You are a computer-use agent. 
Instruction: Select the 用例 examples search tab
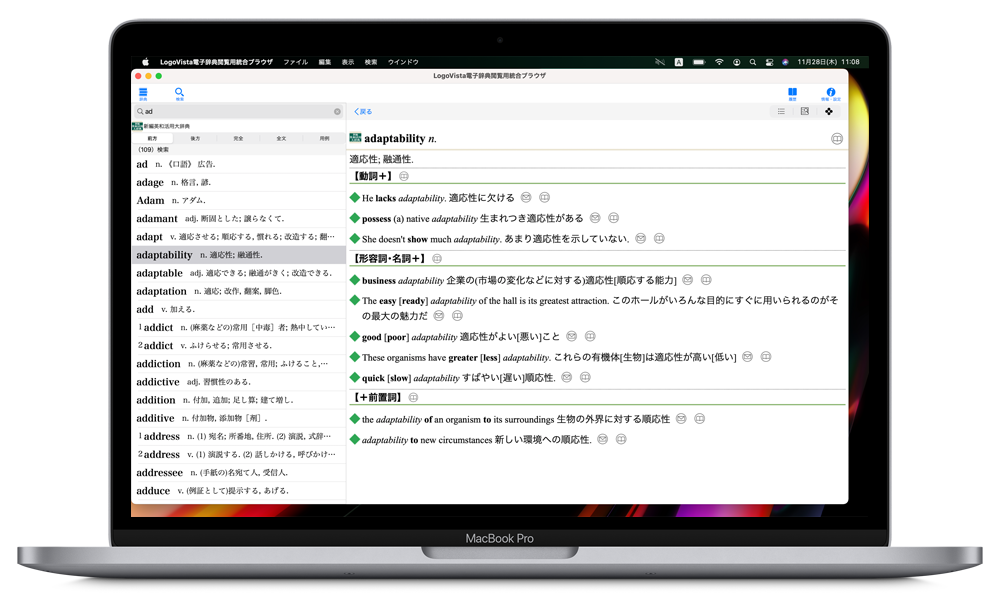(325, 138)
